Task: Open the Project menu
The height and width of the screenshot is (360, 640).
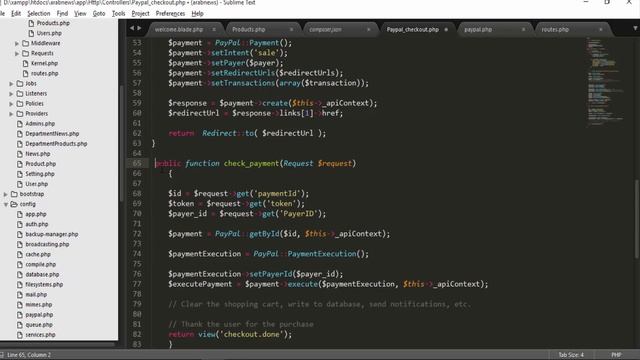Action: tap(140, 13)
